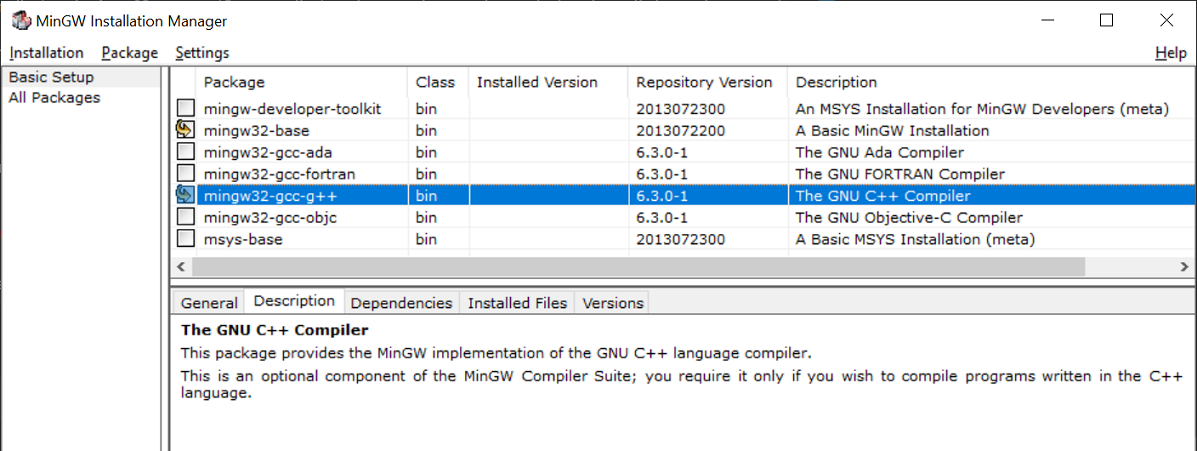
Task: Open the Settings menu
Action: (202, 53)
